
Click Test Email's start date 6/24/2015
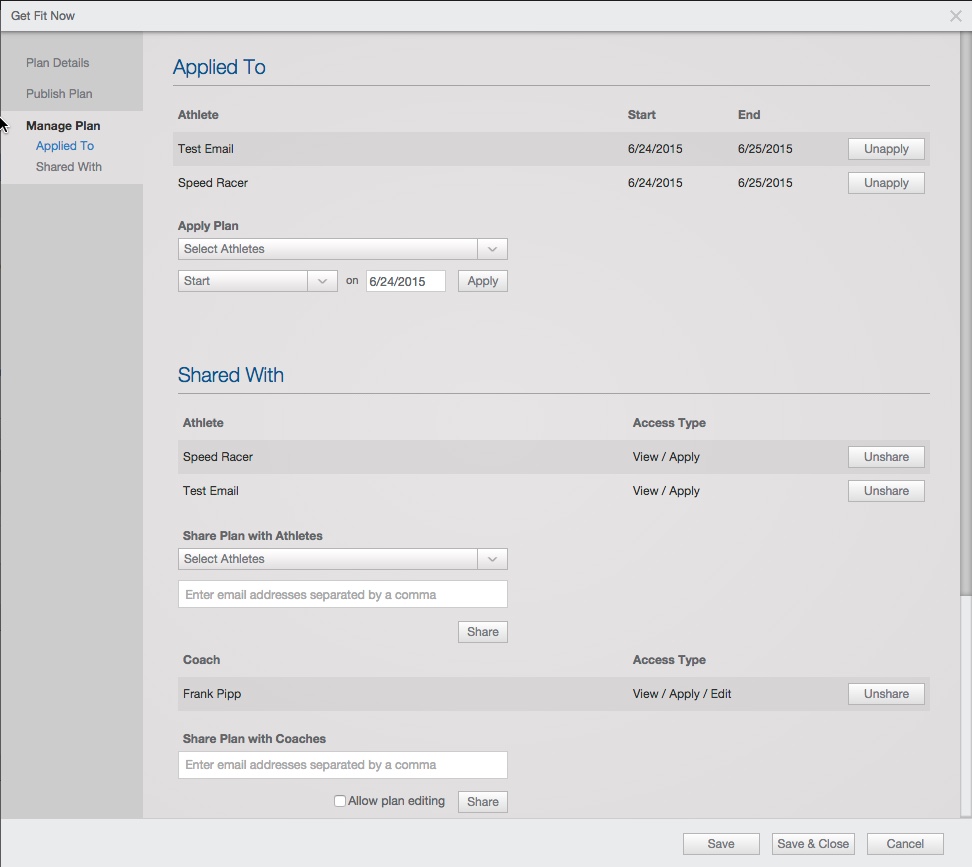tap(655, 149)
